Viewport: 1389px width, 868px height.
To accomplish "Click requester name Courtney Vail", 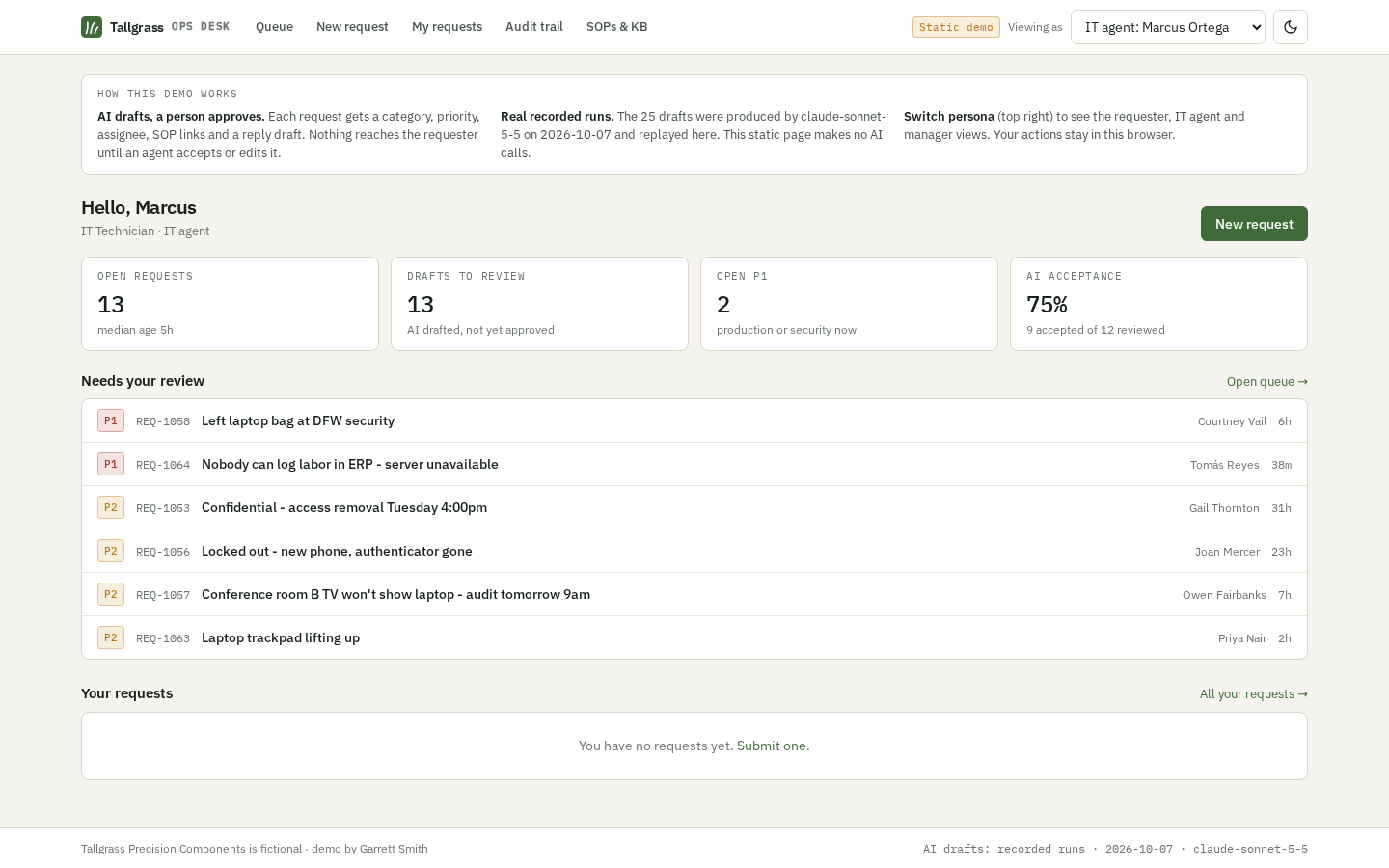I will pyautogui.click(x=1232, y=421).
